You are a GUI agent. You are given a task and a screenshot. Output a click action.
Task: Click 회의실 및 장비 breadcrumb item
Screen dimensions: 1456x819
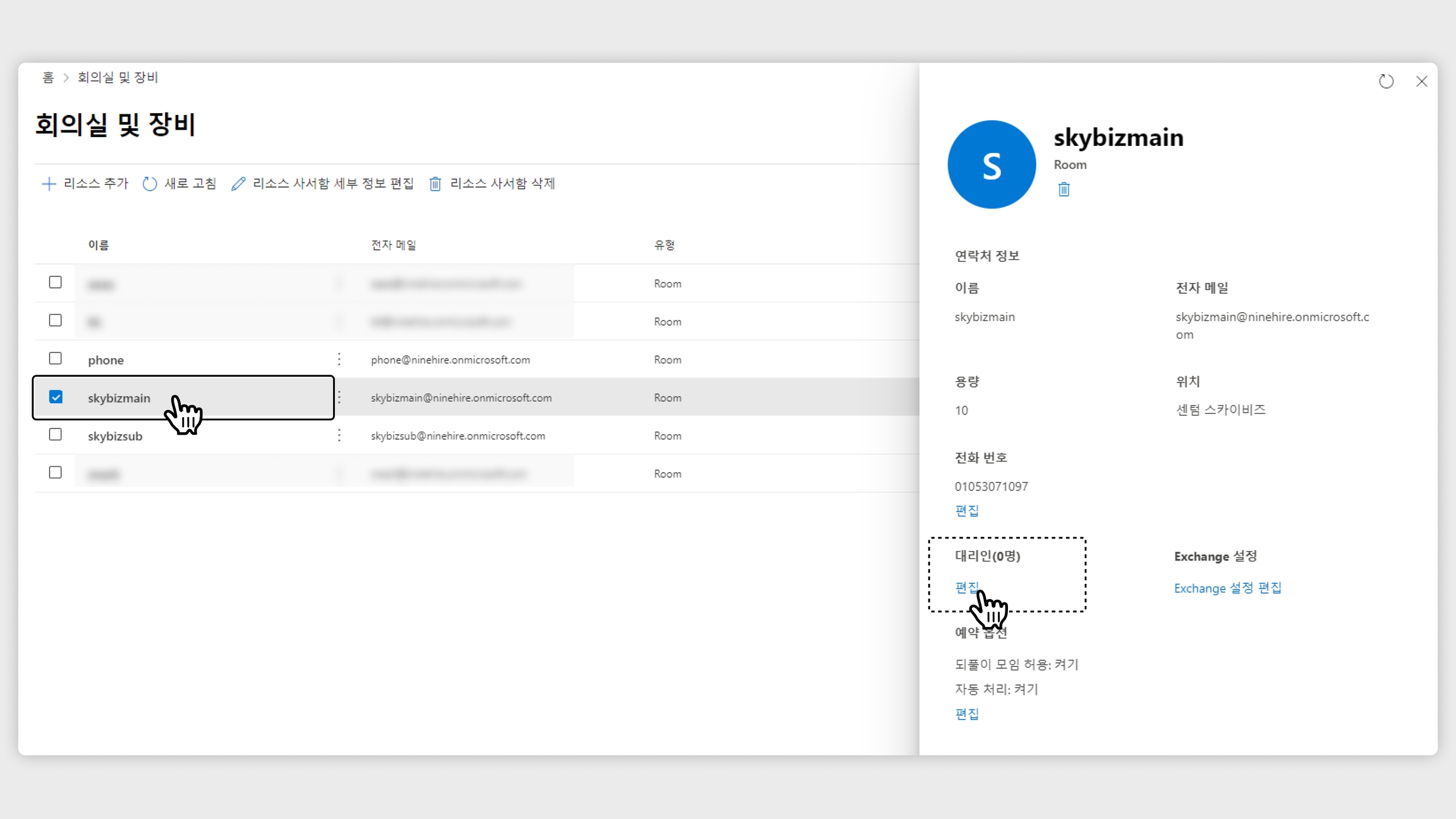pos(118,78)
